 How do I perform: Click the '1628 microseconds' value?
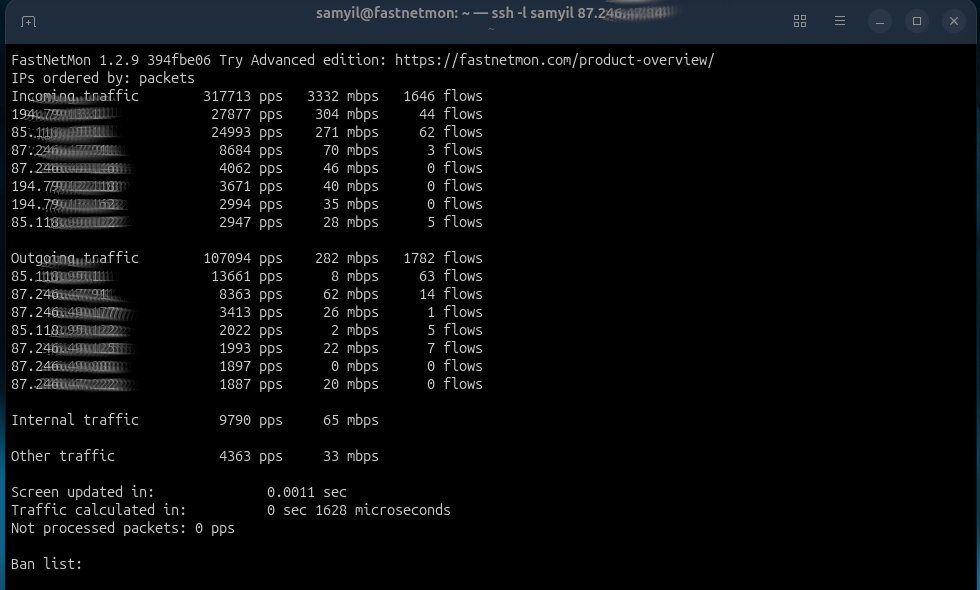382,510
